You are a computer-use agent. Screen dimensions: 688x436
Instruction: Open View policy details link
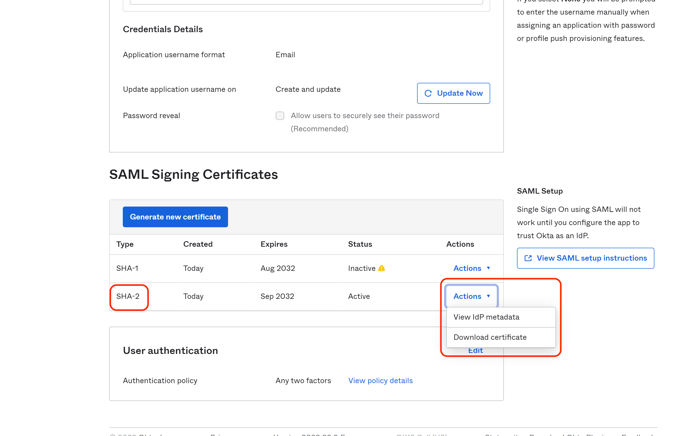point(380,381)
